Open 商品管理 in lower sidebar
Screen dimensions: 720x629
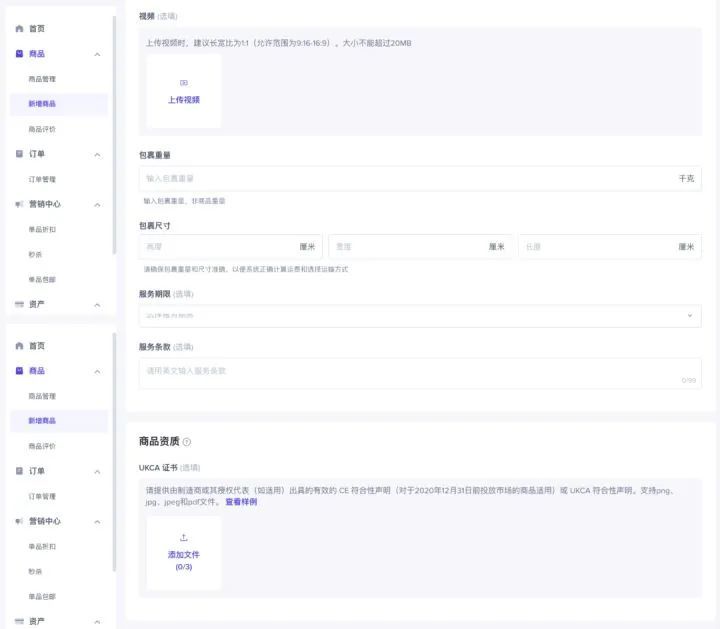tap(42, 396)
